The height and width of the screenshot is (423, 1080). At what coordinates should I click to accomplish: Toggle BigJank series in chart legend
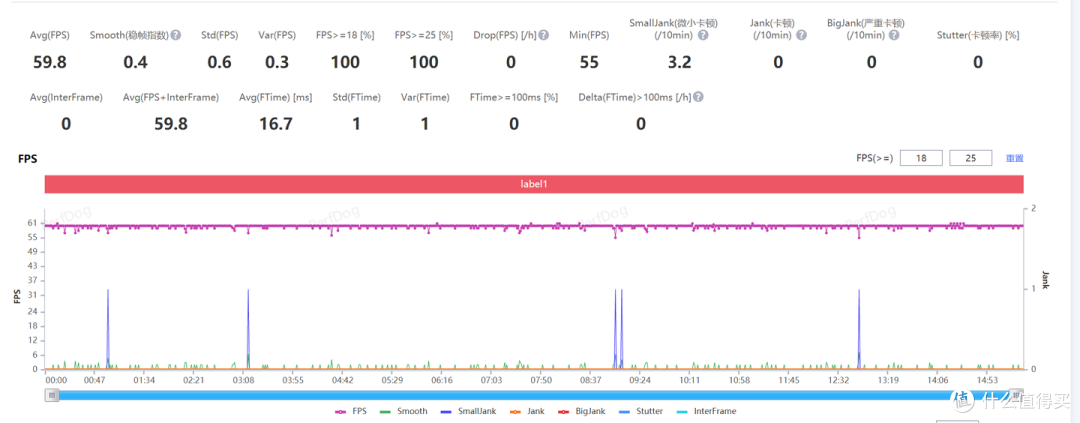[x=579, y=411]
